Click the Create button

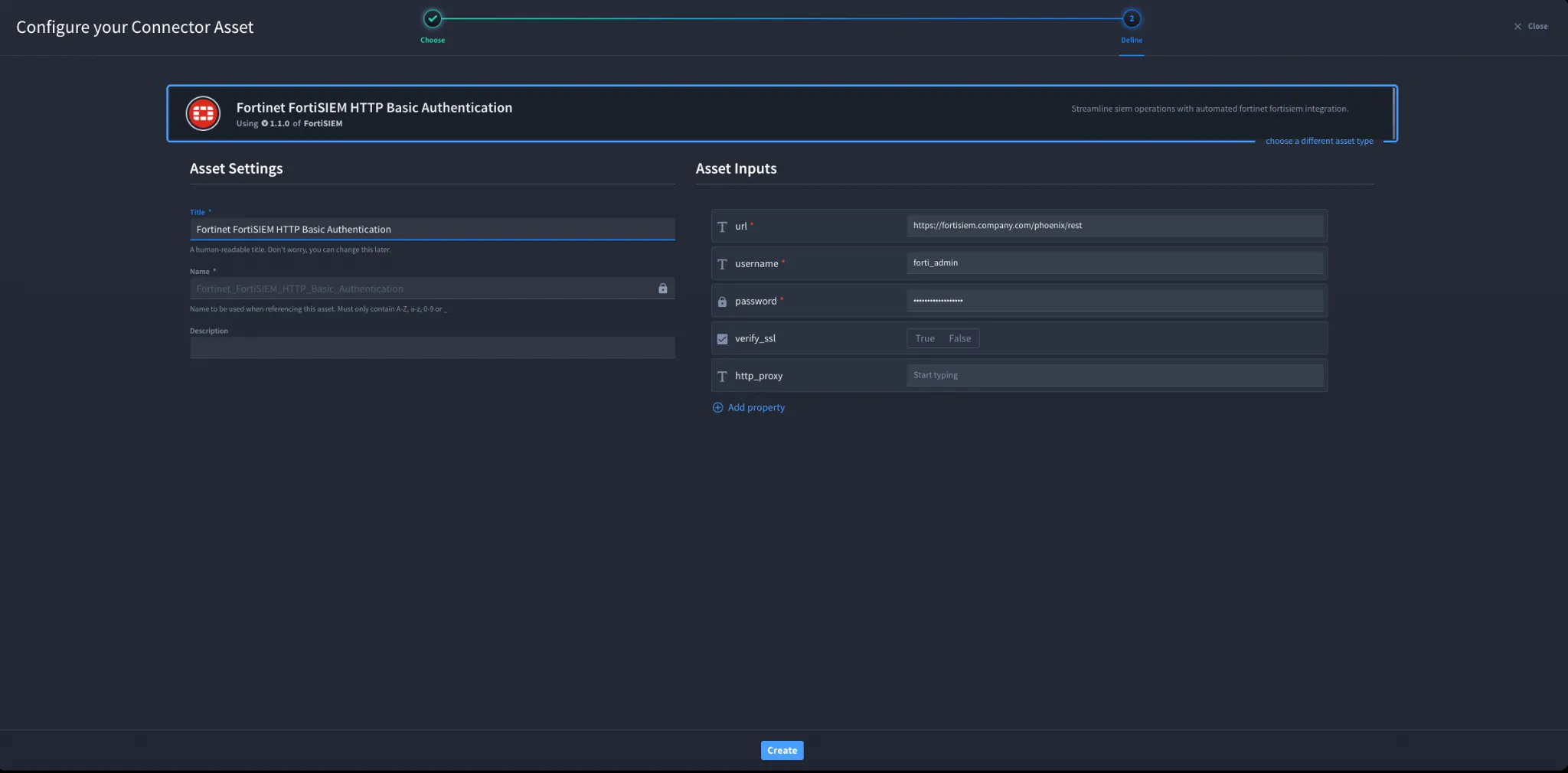point(782,751)
